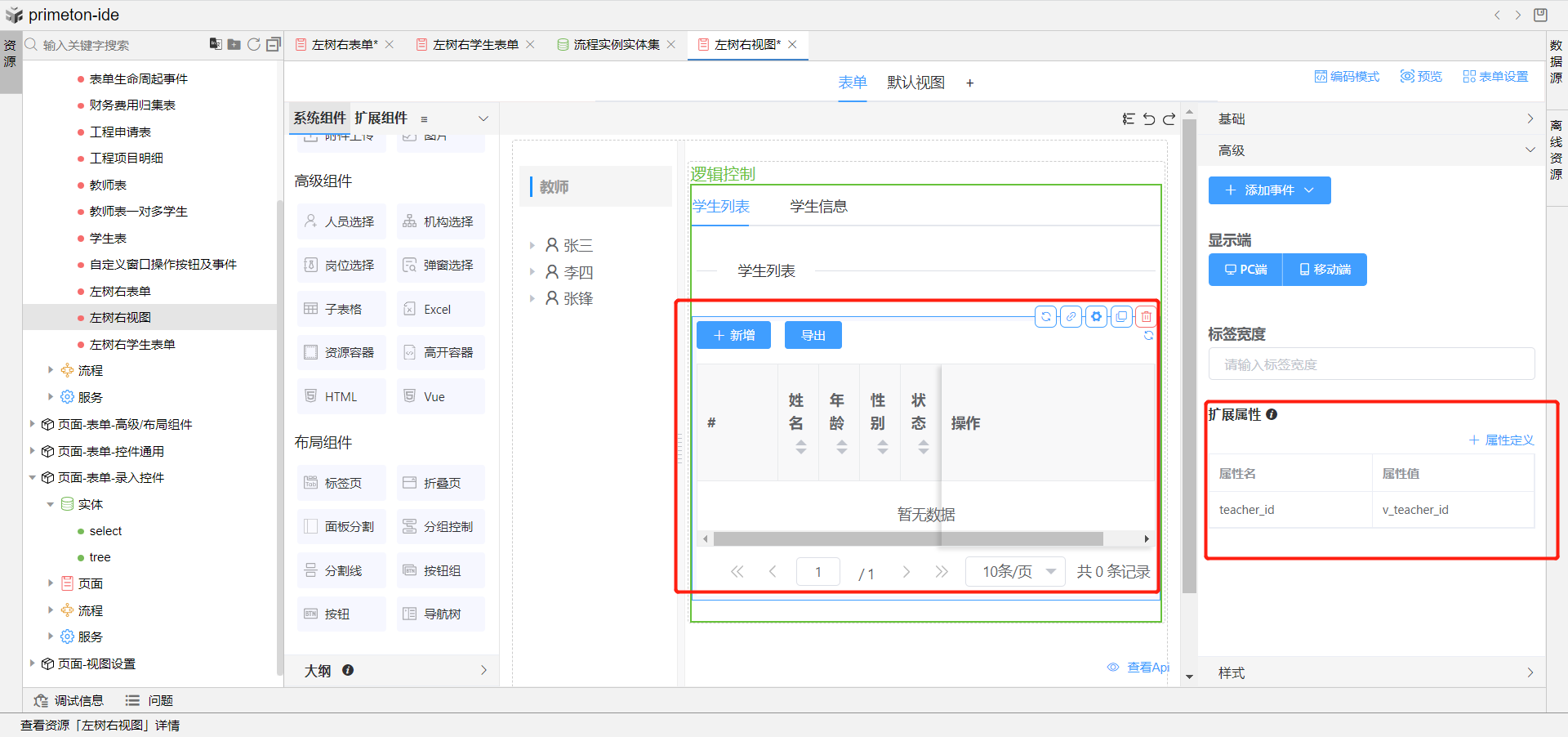This screenshot has width=1568, height=737.
Task: Copy selected component using duplicate icon
Action: pyautogui.click(x=1121, y=316)
